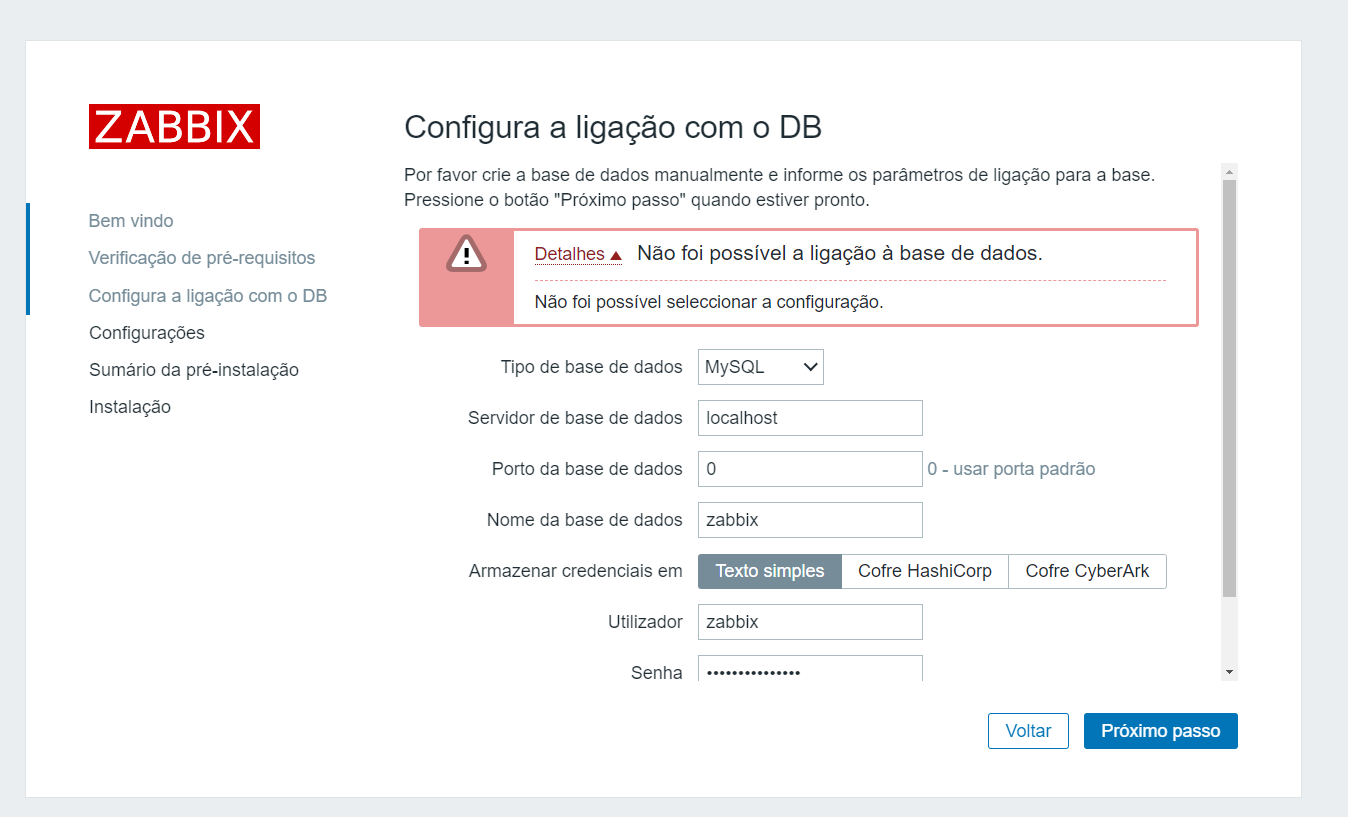This screenshot has height=817, width=1348.
Task: Click the Configura a ligação com o DB step
Action: click(208, 296)
